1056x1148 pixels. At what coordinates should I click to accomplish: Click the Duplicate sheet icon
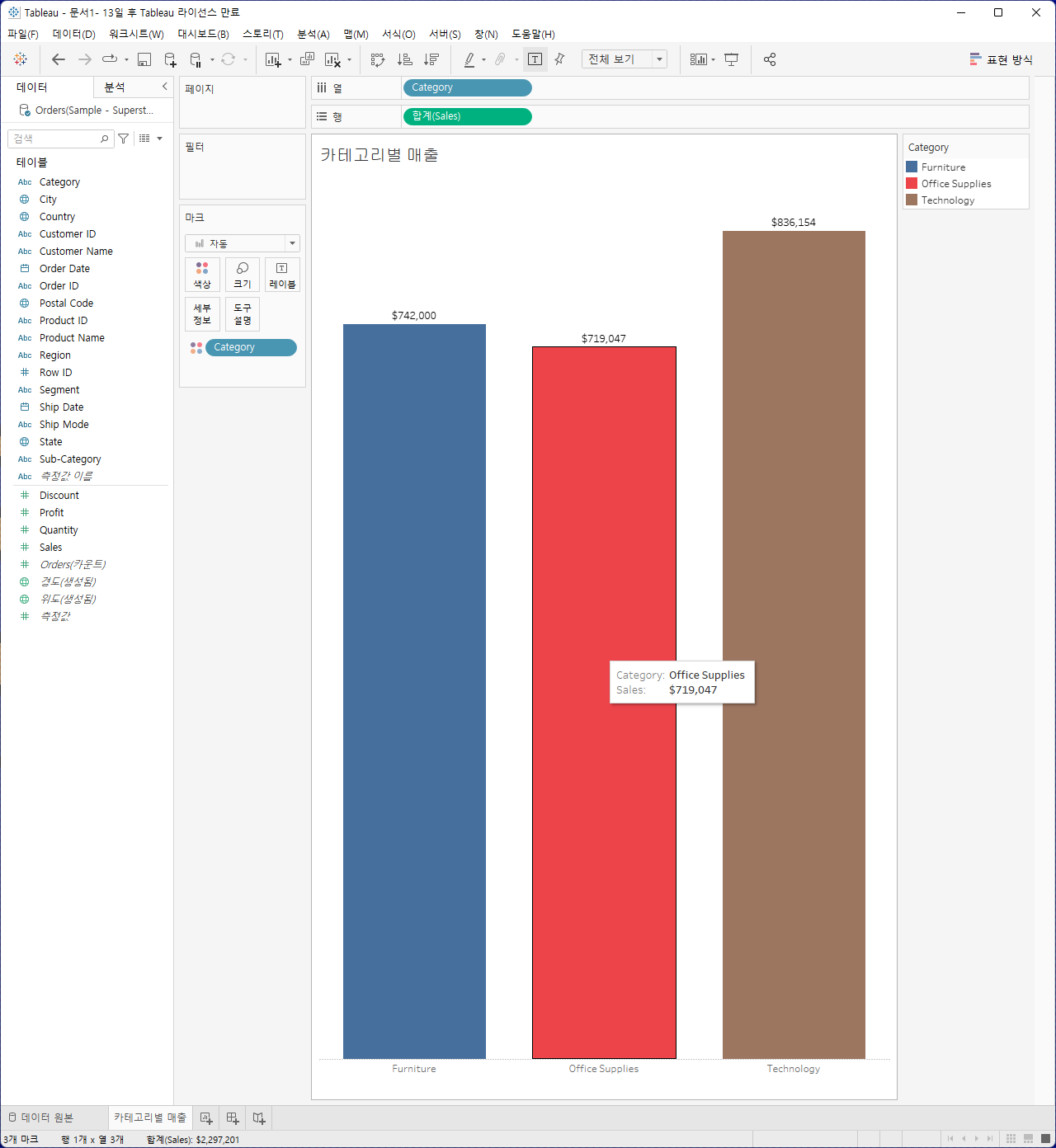pyautogui.click(x=307, y=59)
